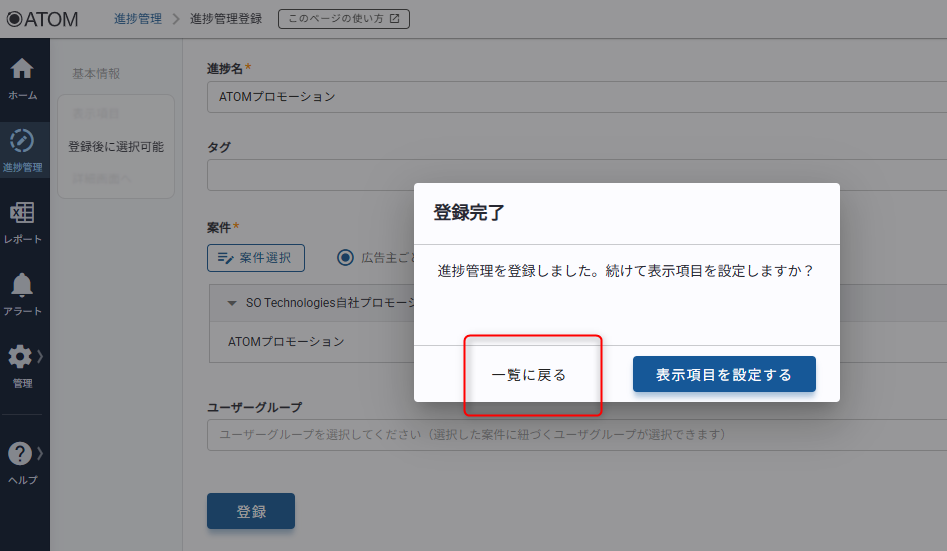Click the アラート bell icon

(22, 286)
